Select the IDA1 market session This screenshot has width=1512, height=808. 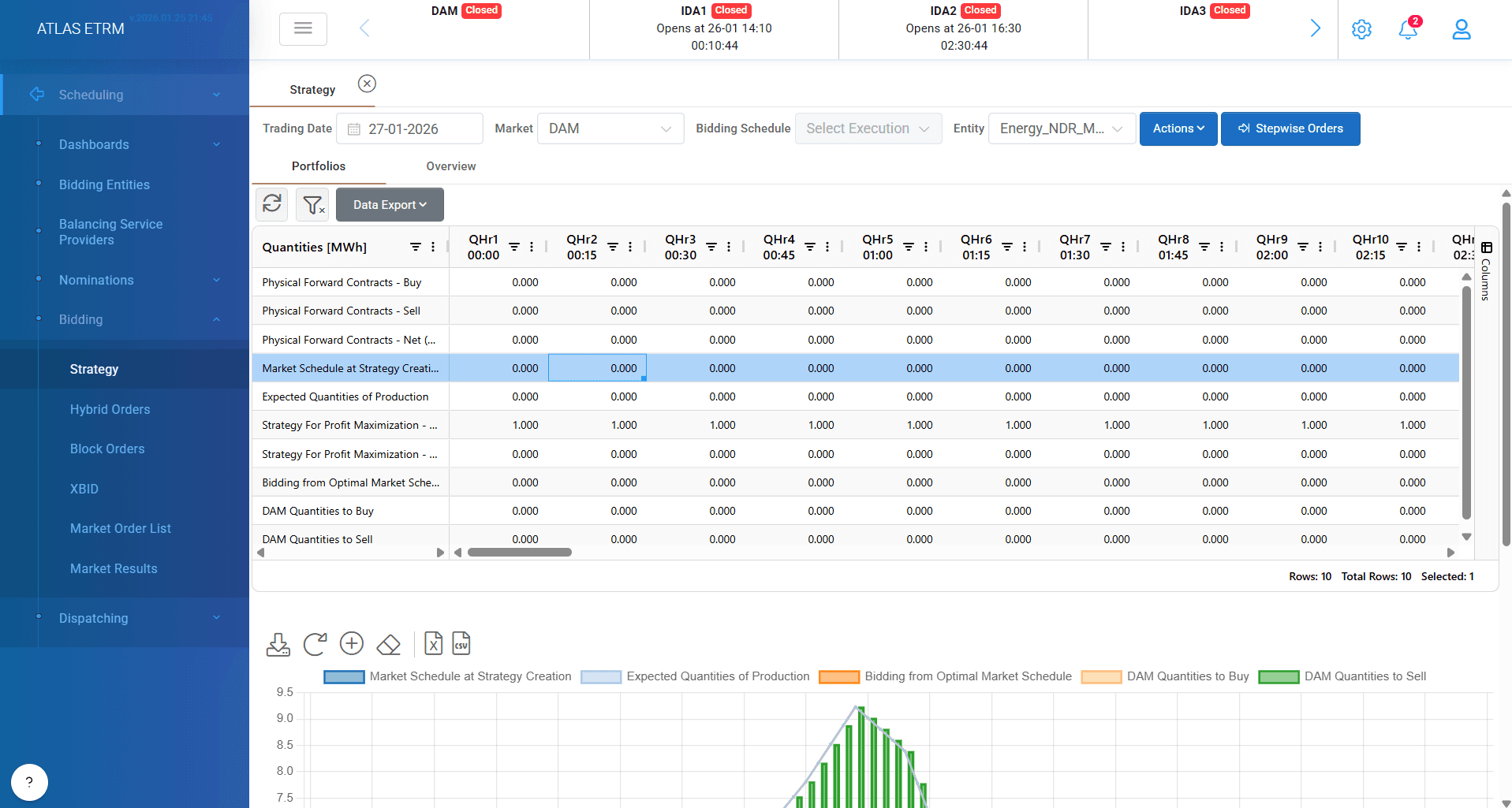tap(715, 29)
